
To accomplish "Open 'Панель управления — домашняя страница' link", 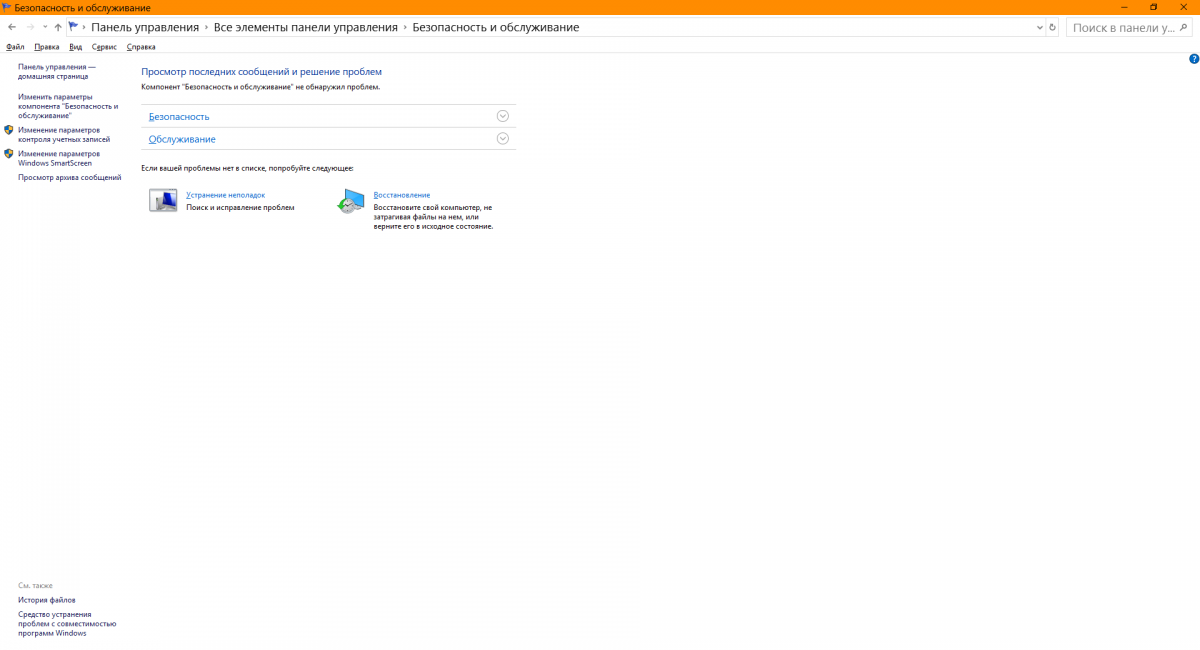I will pos(57,71).
